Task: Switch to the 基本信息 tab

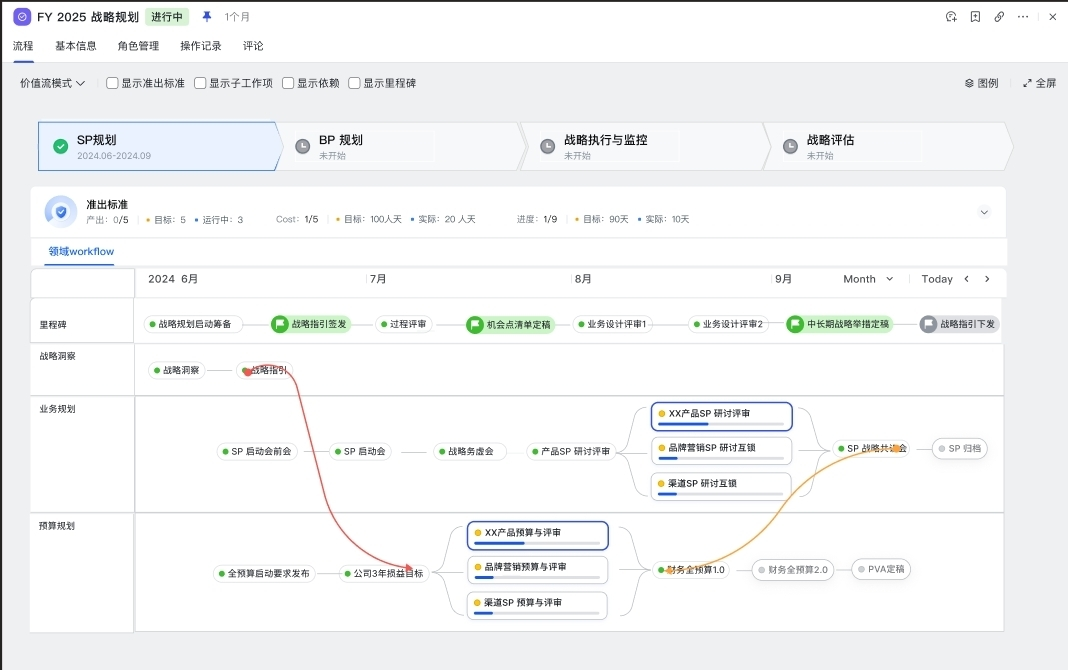Action: pyautogui.click(x=76, y=46)
